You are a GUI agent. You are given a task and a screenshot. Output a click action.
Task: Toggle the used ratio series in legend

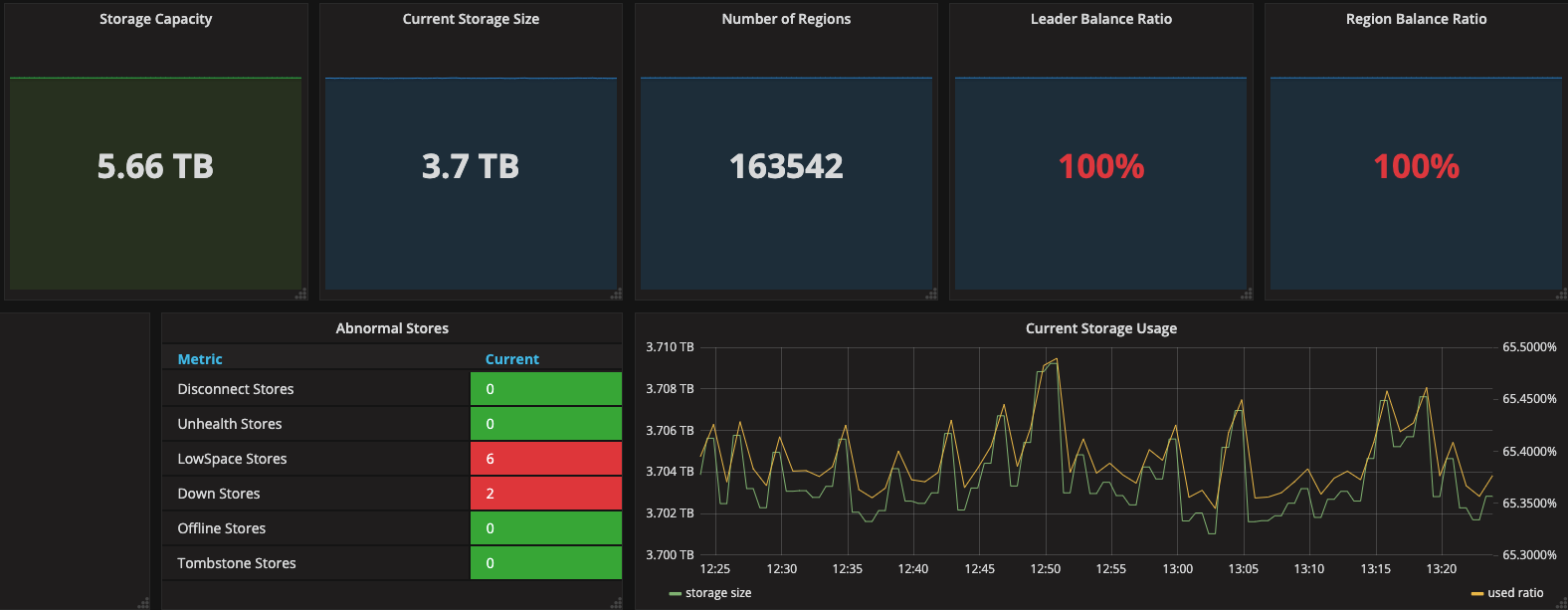[1514, 593]
